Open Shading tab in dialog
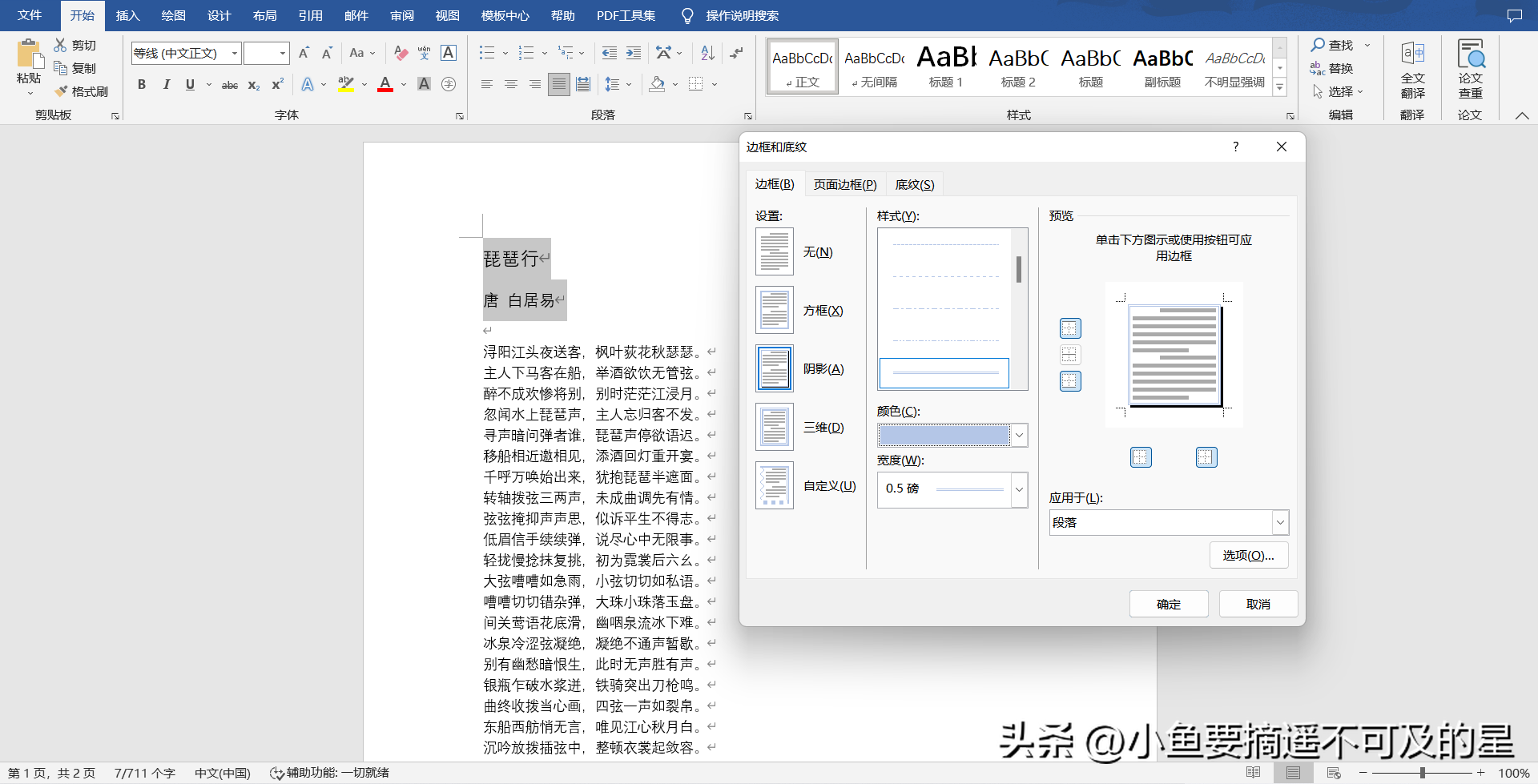 pyautogui.click(x=915, y=184)
